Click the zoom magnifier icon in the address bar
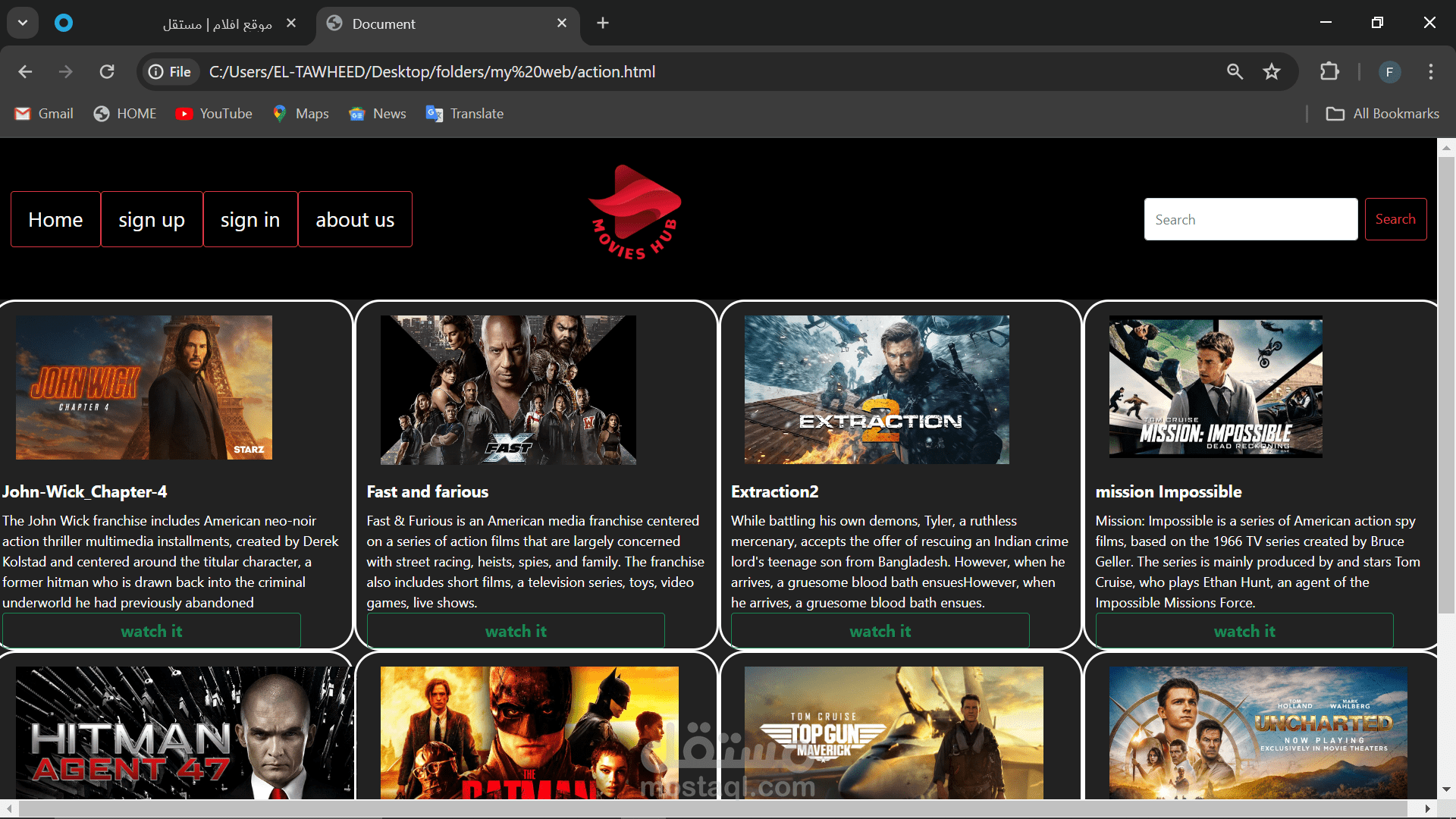The height and width of the screenshot is (819, 1456). (x=1235, y=71)
